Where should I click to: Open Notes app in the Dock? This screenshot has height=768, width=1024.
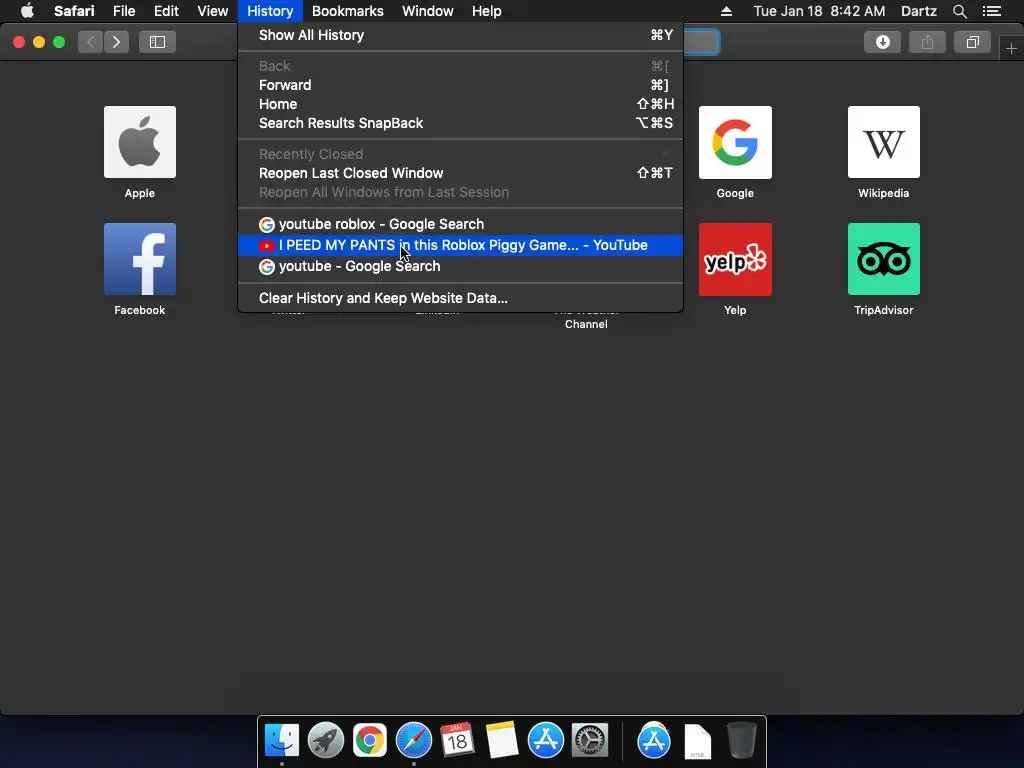pyautogui.click(x=502, y=740)
